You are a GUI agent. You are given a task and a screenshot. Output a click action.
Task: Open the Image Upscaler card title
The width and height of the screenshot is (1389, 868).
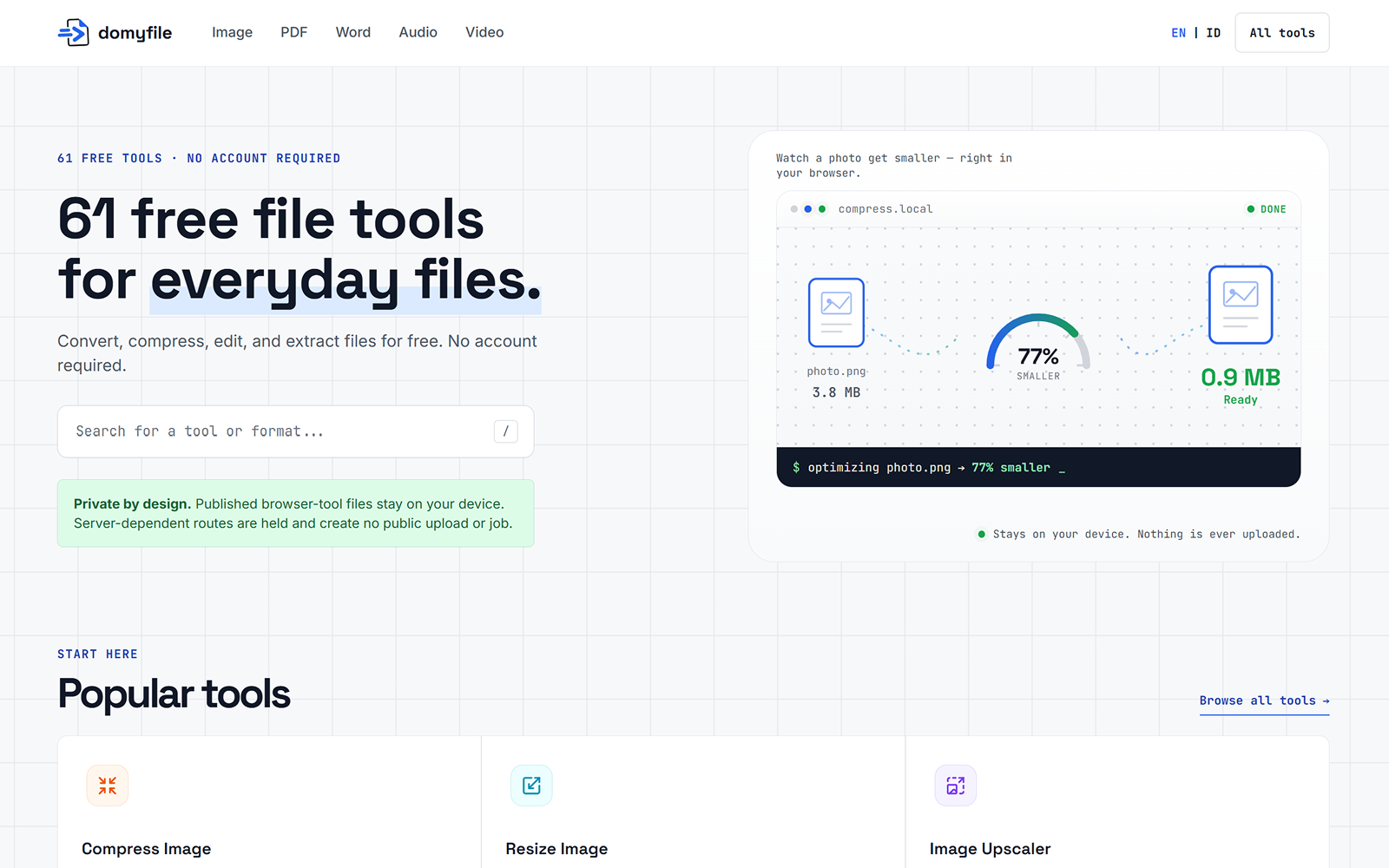click(x=990, y=849)
